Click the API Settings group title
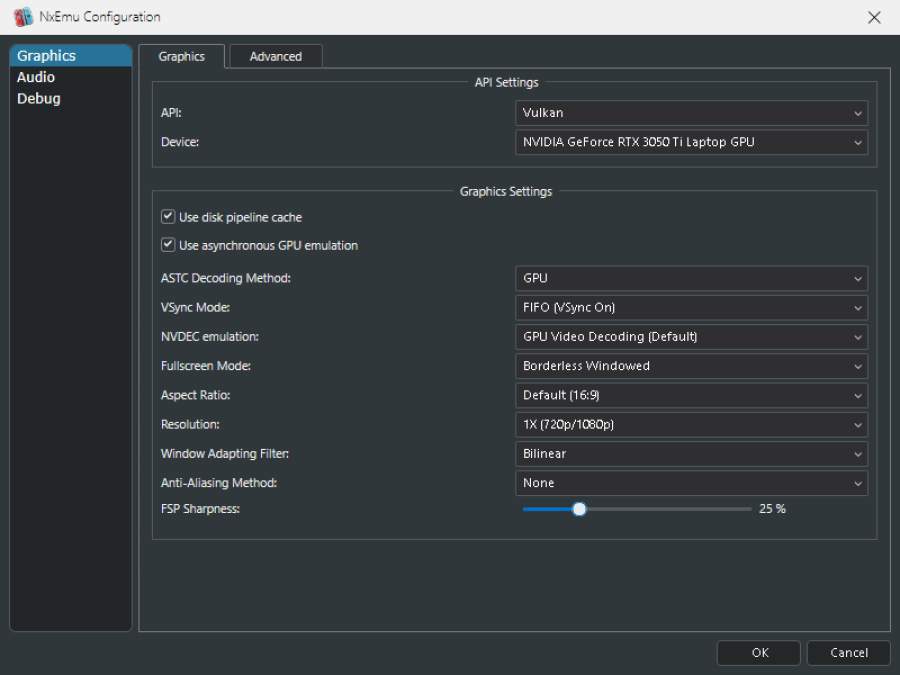 pyautogui.click(x=506, y=83)
